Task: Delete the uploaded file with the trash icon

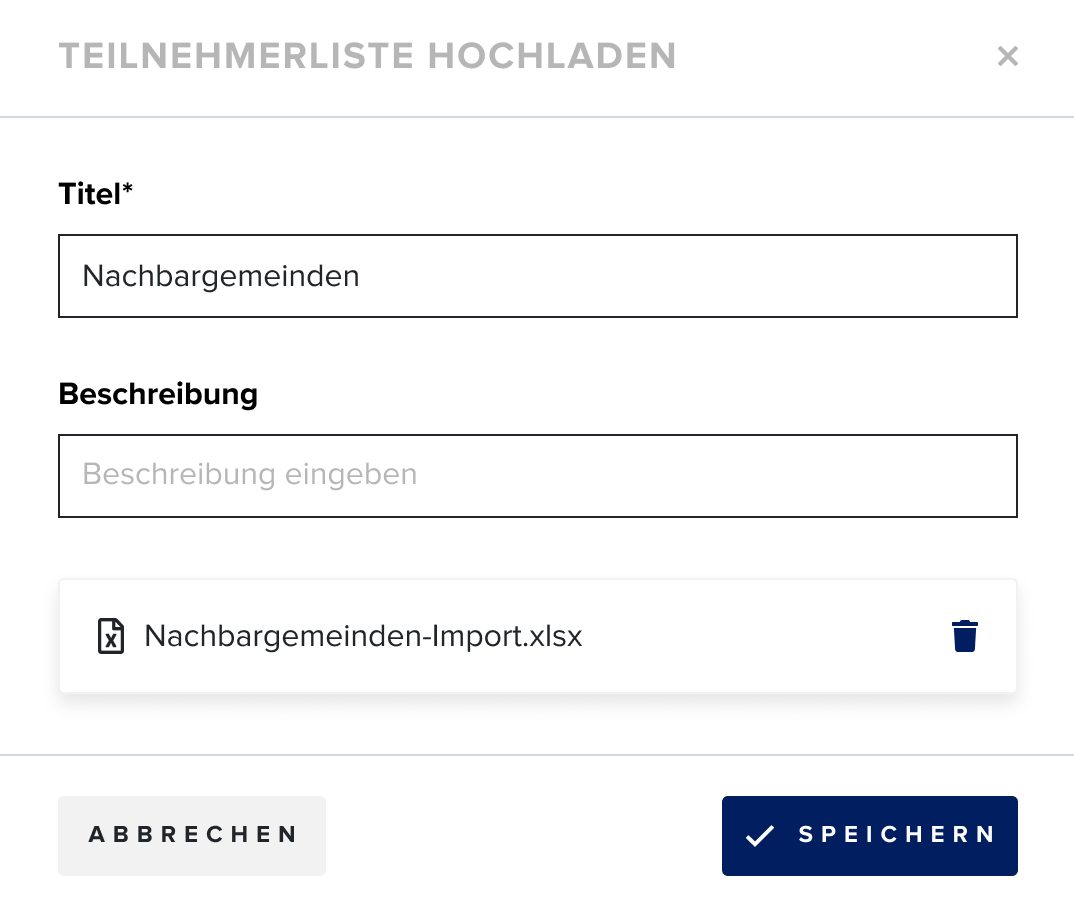Action: click(x=964, y=636)
